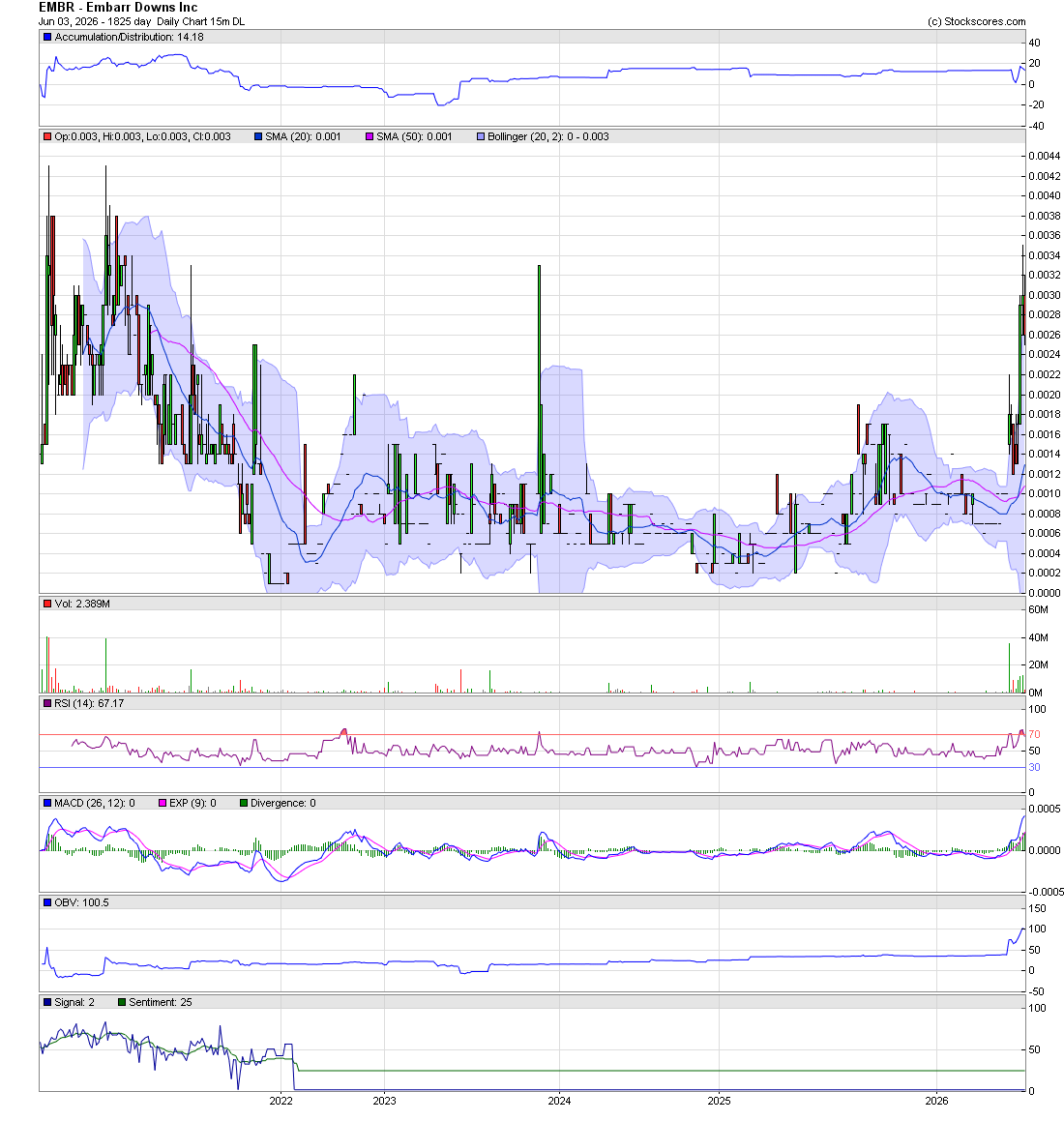Click the date line 'Jun 03, 2026 - 1825 day'
1064x1121 pixels.
coord(95,21)
